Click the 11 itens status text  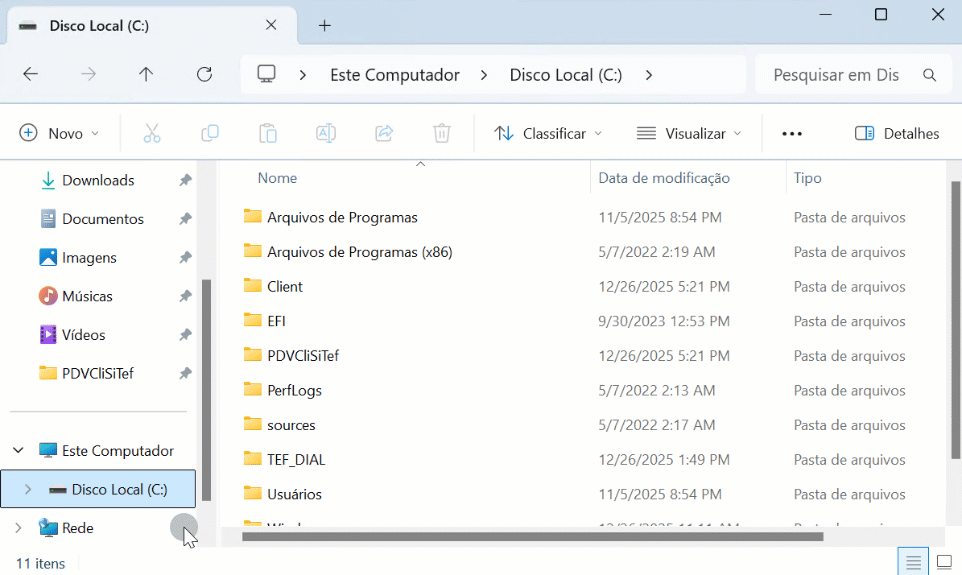[40, 563]
